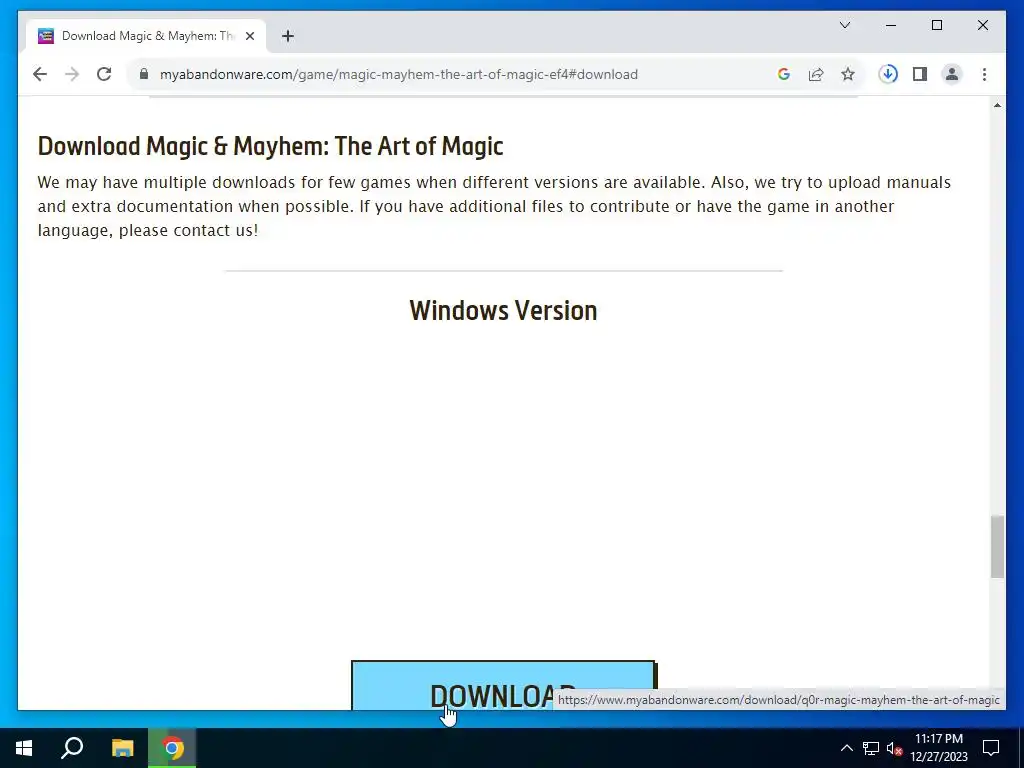Reload the current page
Screen dimensions: 1024x768
coord(104,74)
